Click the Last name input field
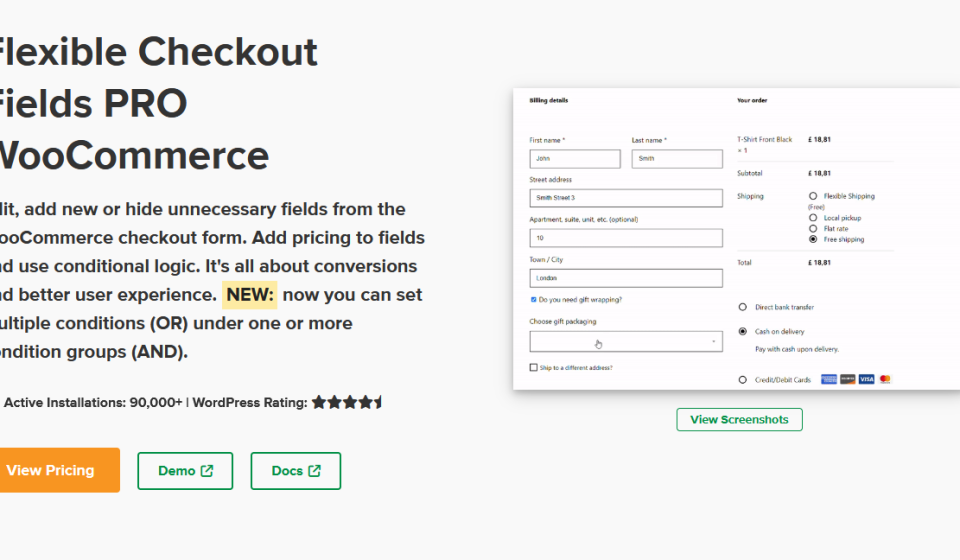This screenshot has width=960, height=560. (x=677, y=159)
